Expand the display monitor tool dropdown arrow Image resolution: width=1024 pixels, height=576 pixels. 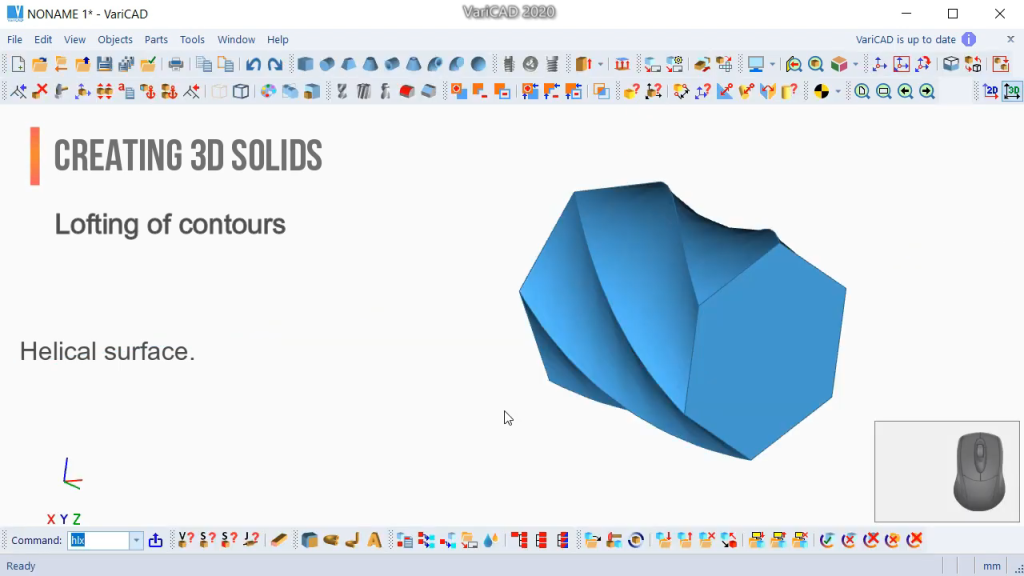click(x=772, y=64)
